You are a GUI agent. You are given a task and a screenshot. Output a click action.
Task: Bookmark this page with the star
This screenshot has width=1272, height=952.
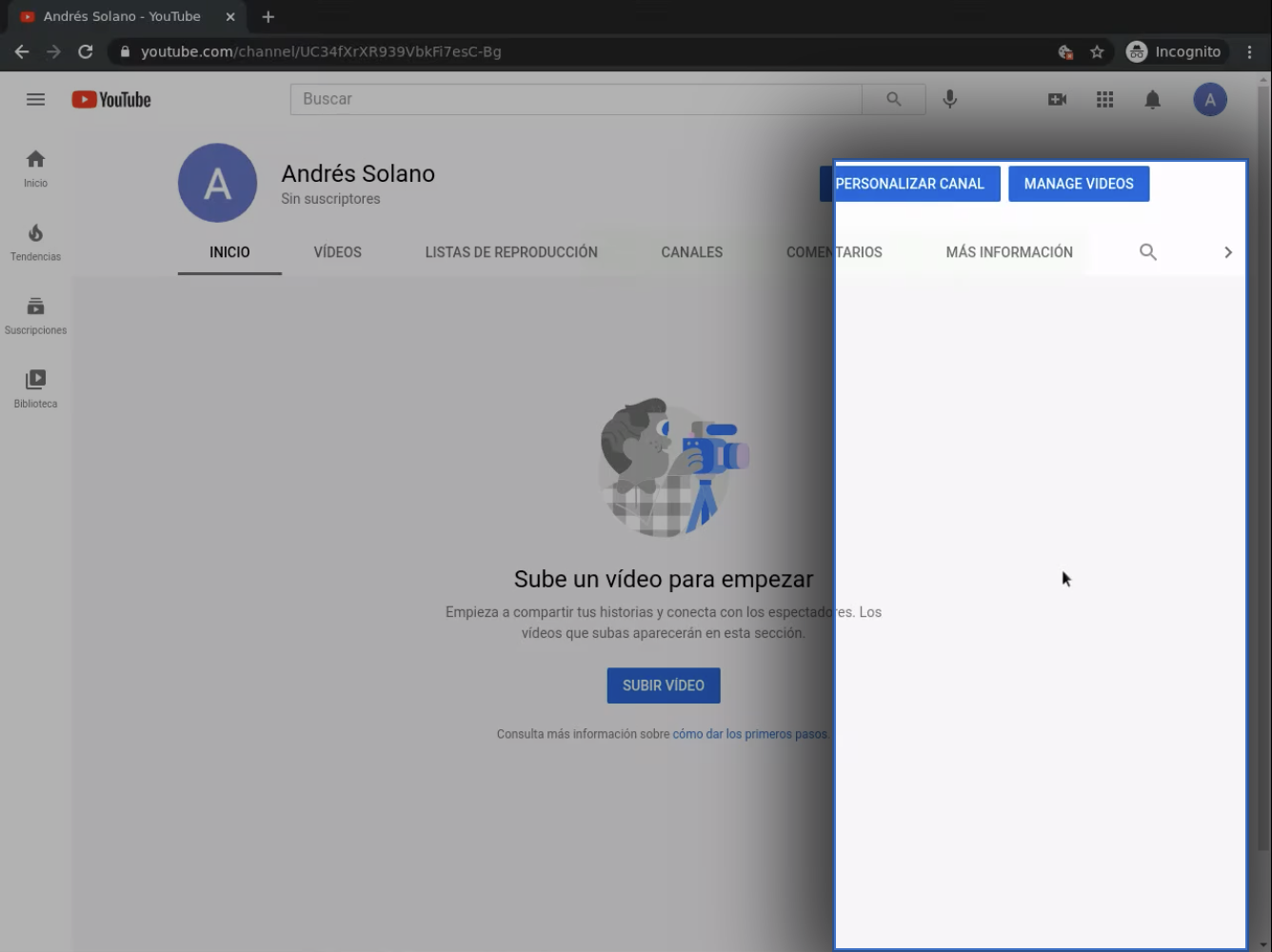1097,51
